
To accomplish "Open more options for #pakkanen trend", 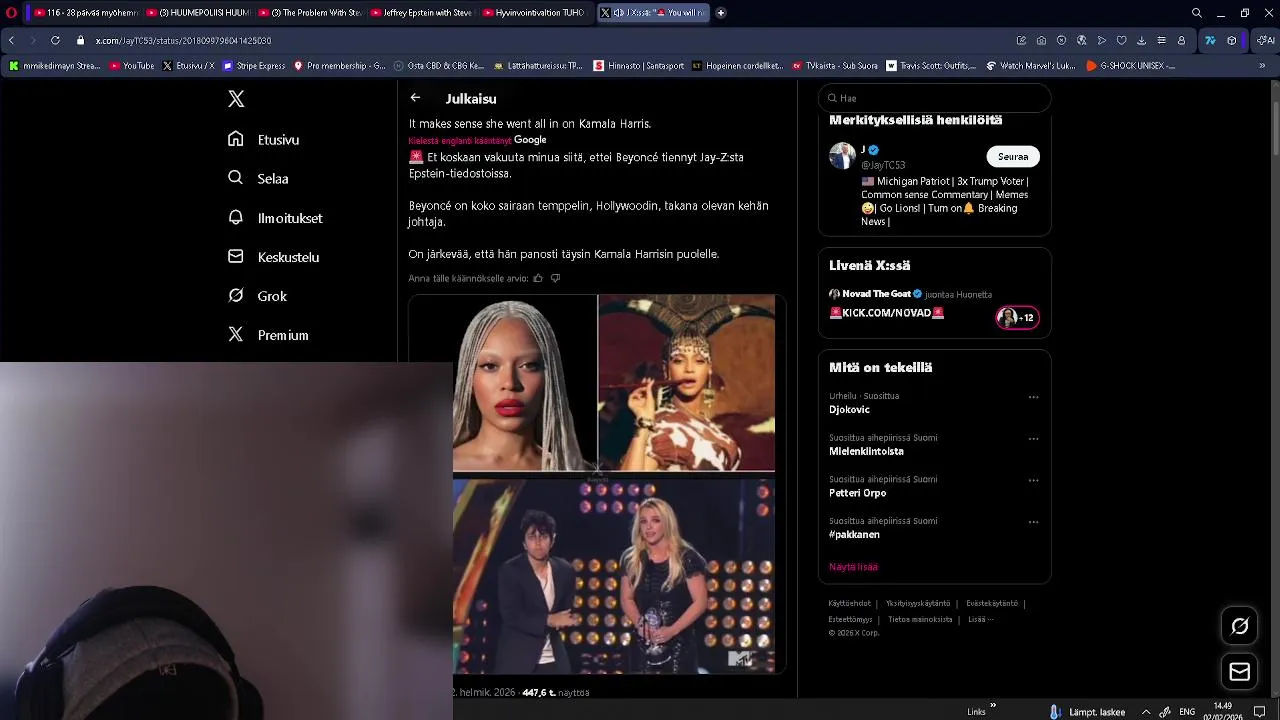I will (1034, 522).
